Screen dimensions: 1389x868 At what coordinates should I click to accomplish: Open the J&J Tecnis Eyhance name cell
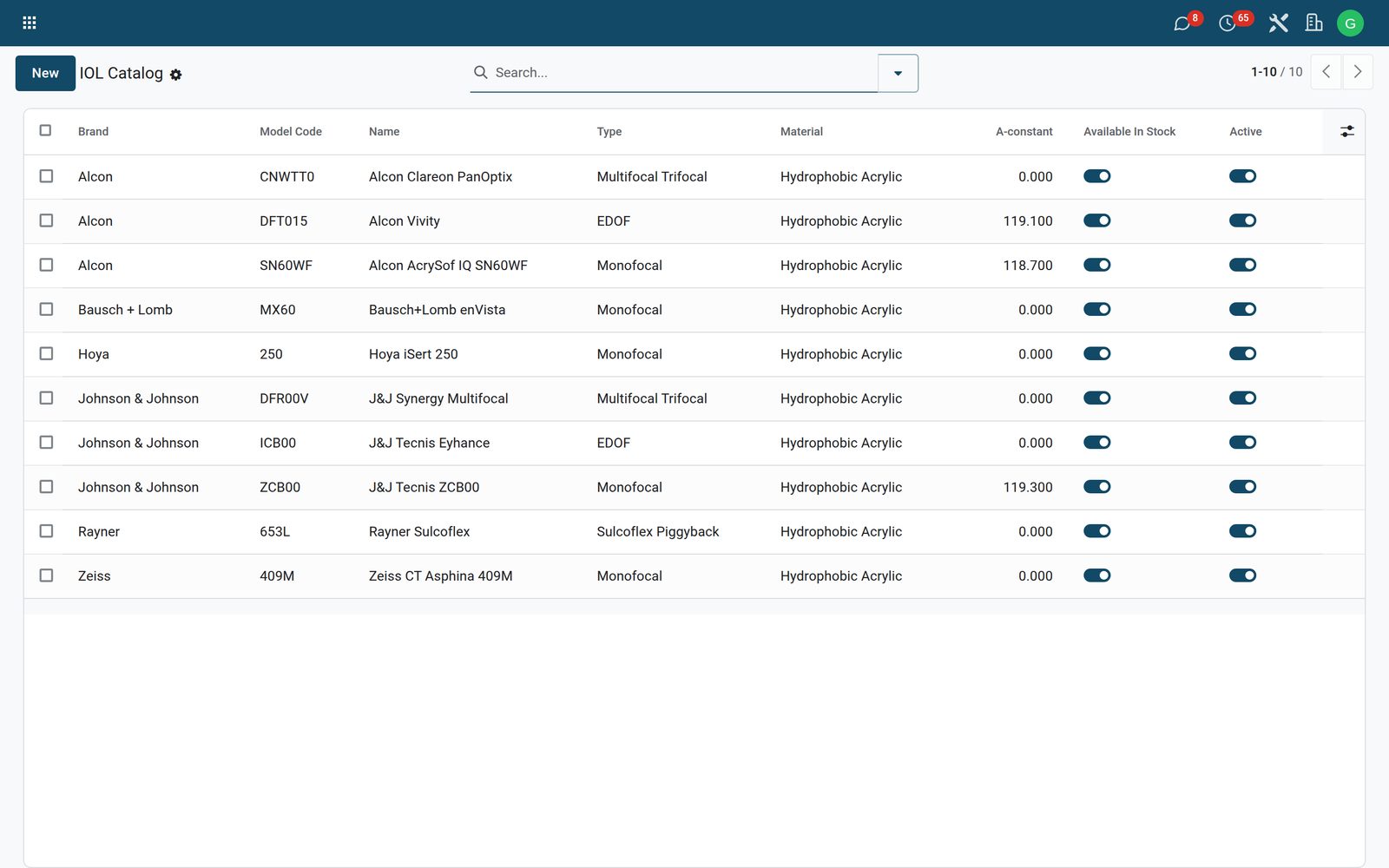(x=429, y=444)
